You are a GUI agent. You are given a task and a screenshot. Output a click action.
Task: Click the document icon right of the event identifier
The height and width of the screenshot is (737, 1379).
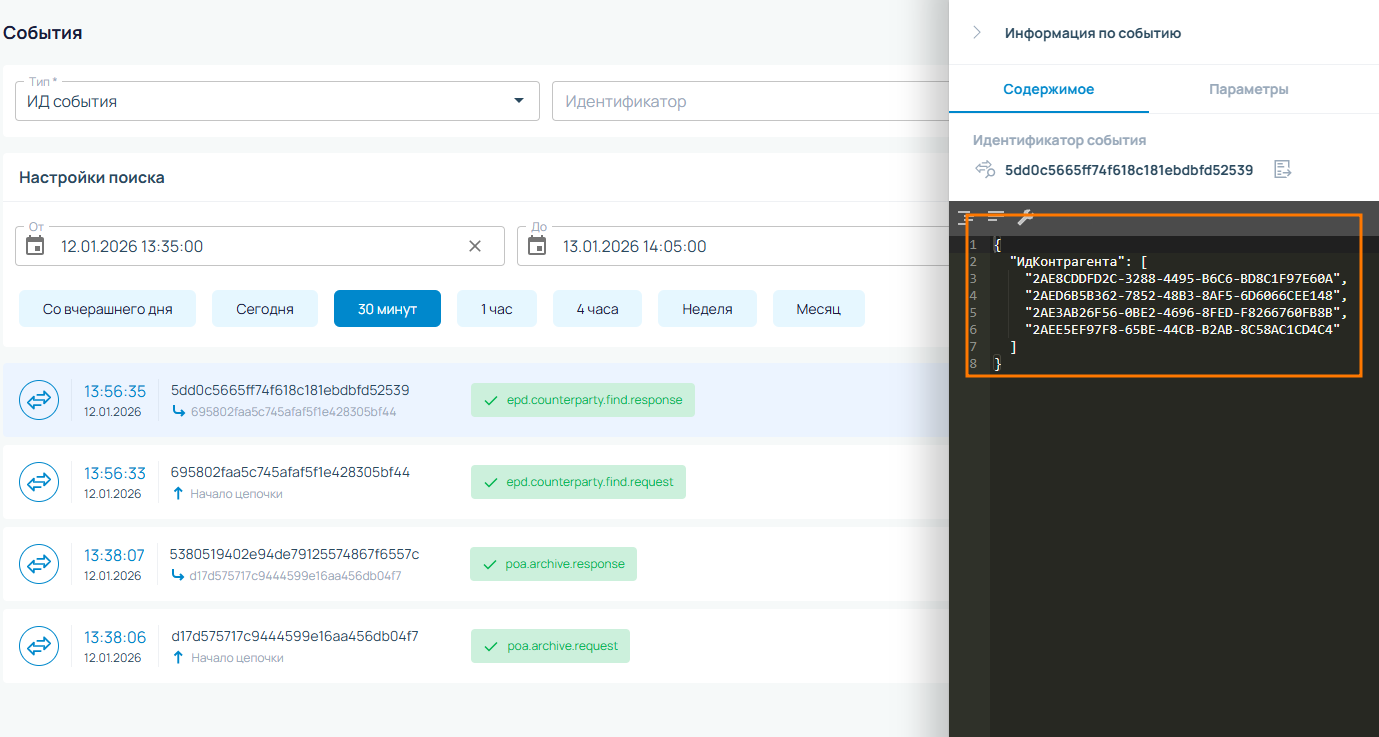pos(1282,169)
